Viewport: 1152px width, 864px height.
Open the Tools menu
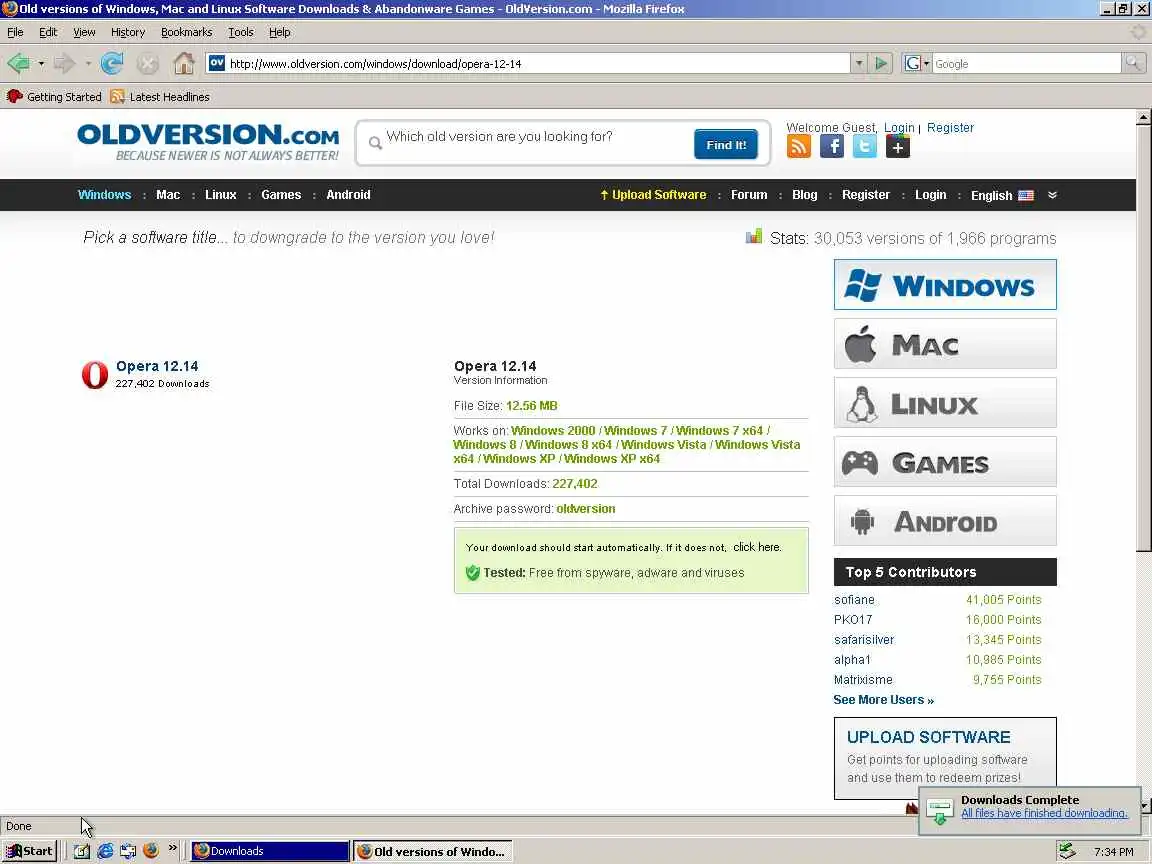tap(240, 32)
